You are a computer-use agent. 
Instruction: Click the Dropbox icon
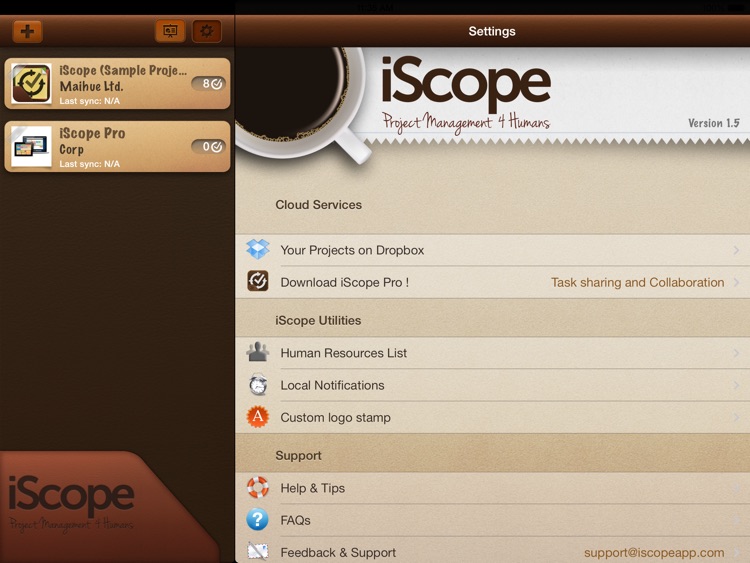258,250
